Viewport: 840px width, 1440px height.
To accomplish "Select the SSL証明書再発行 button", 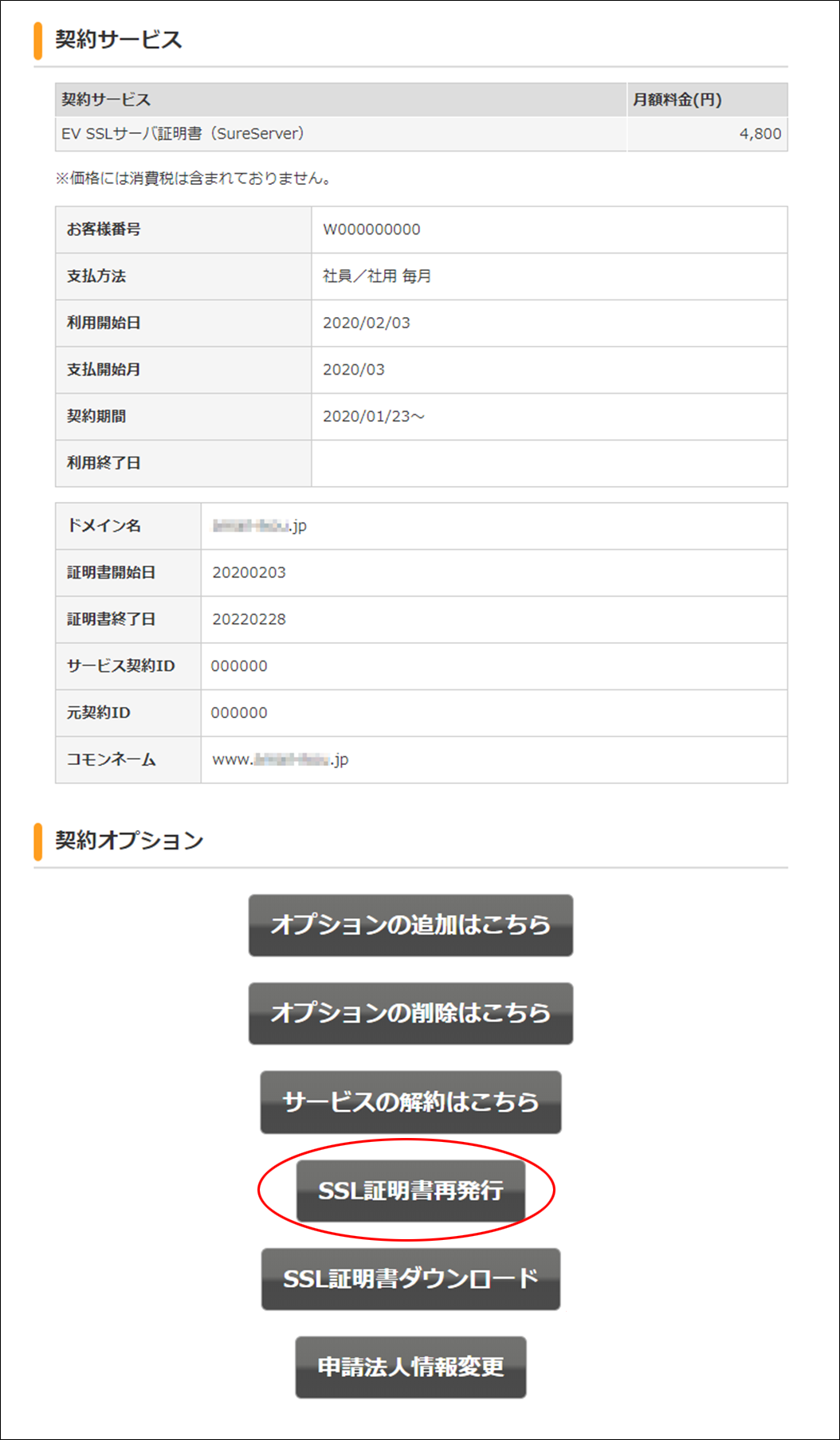I will 410,1191.
